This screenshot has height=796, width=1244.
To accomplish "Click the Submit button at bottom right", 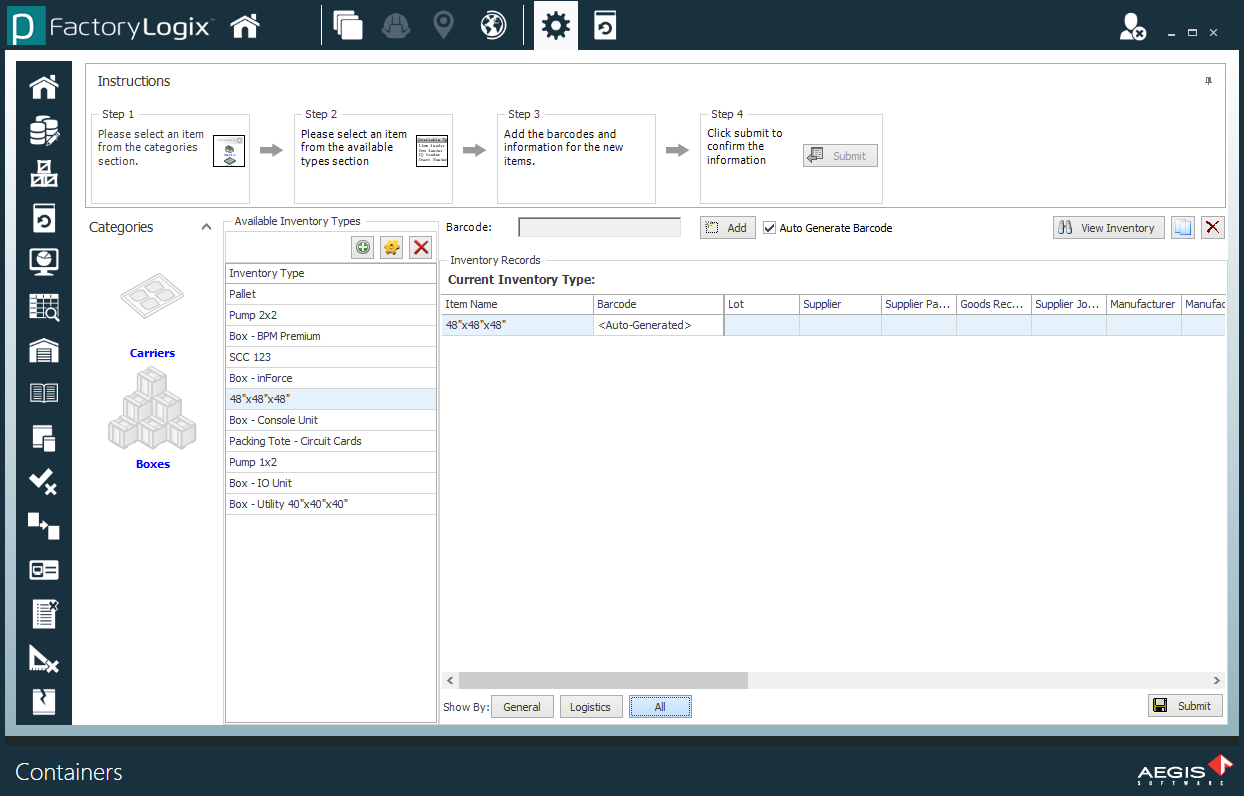I will click(x=1185, y=706).
